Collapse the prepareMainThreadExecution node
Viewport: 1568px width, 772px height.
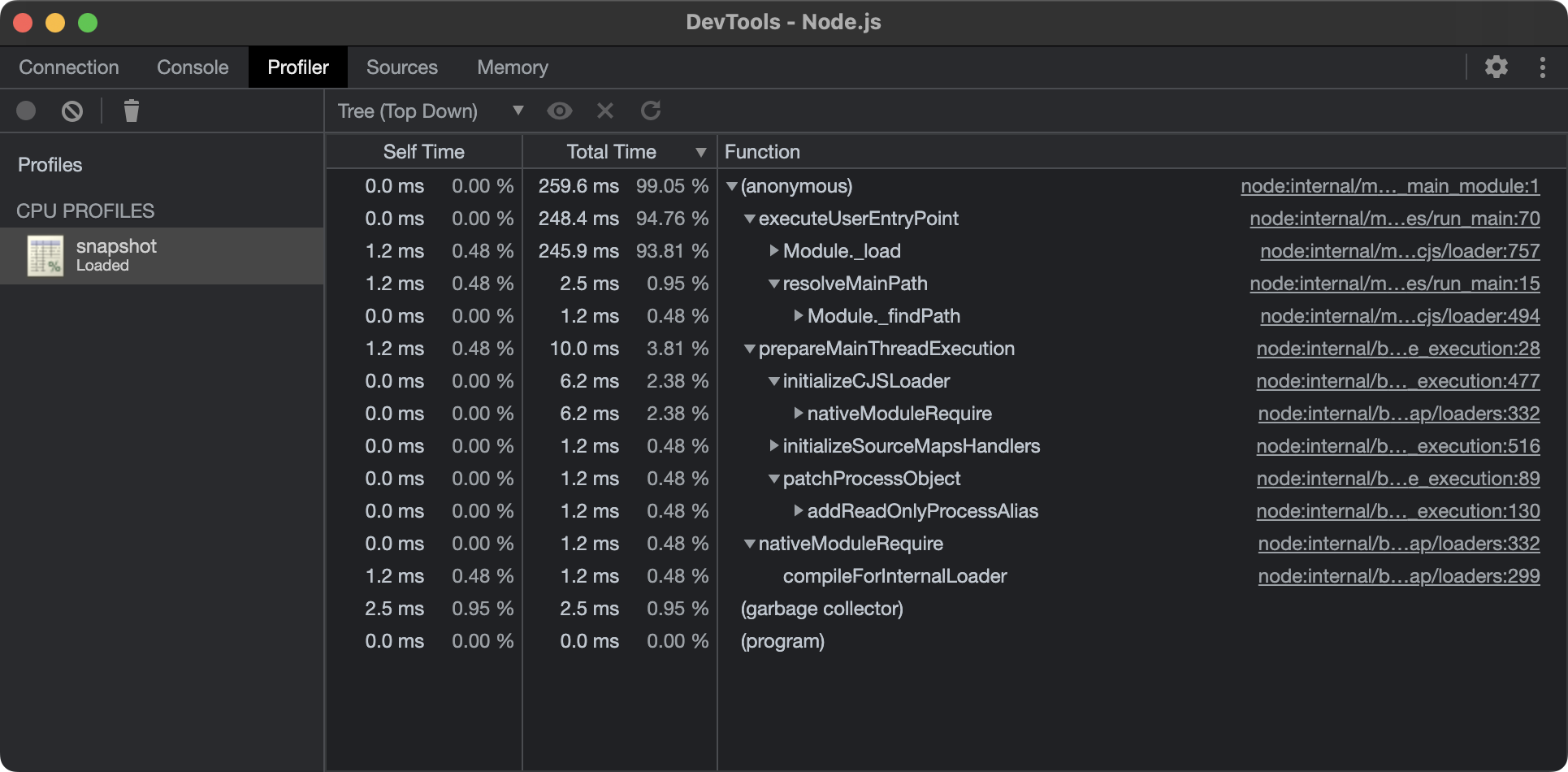pos(750,349)
